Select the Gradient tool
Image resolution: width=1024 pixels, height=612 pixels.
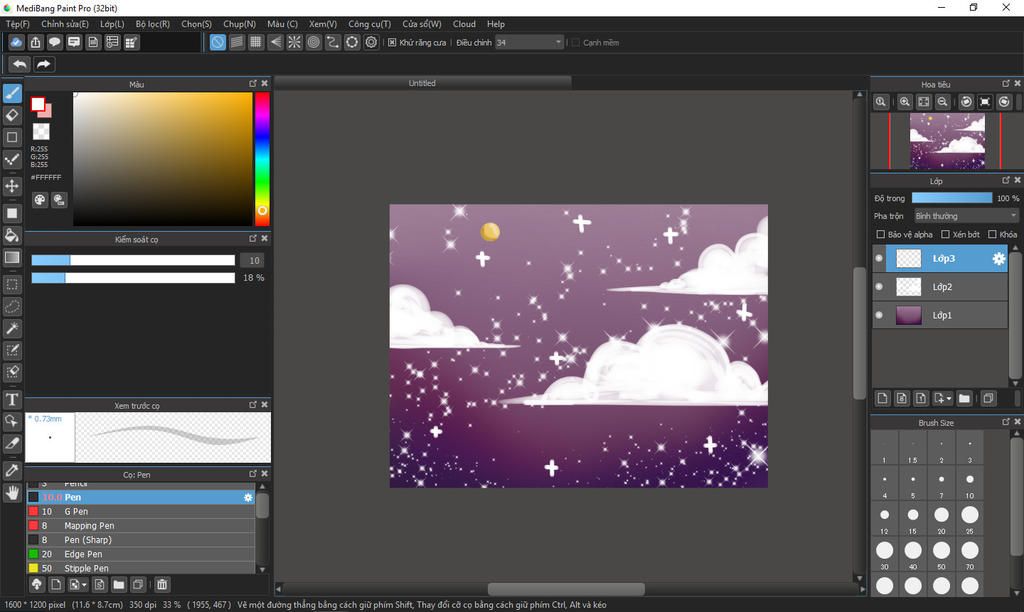pyautogui.click(x=12, y=257)
